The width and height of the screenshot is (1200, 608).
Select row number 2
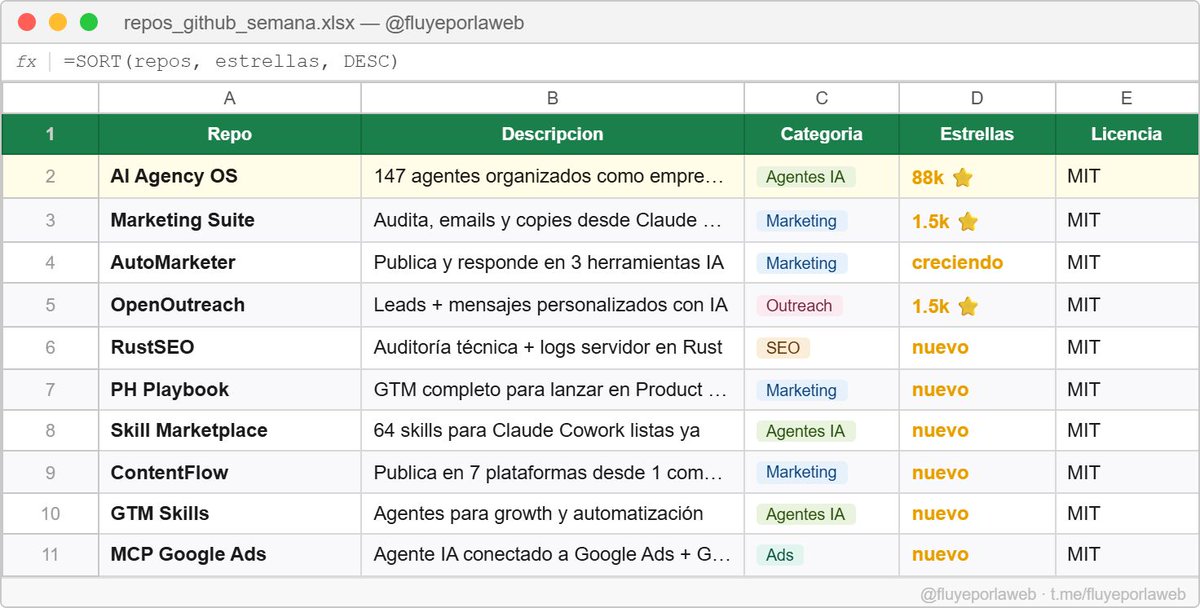tap(50, 177)
